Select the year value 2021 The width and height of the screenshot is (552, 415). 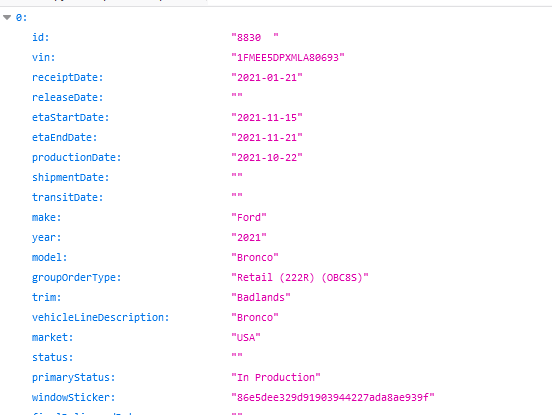click(x=249, y=237)
